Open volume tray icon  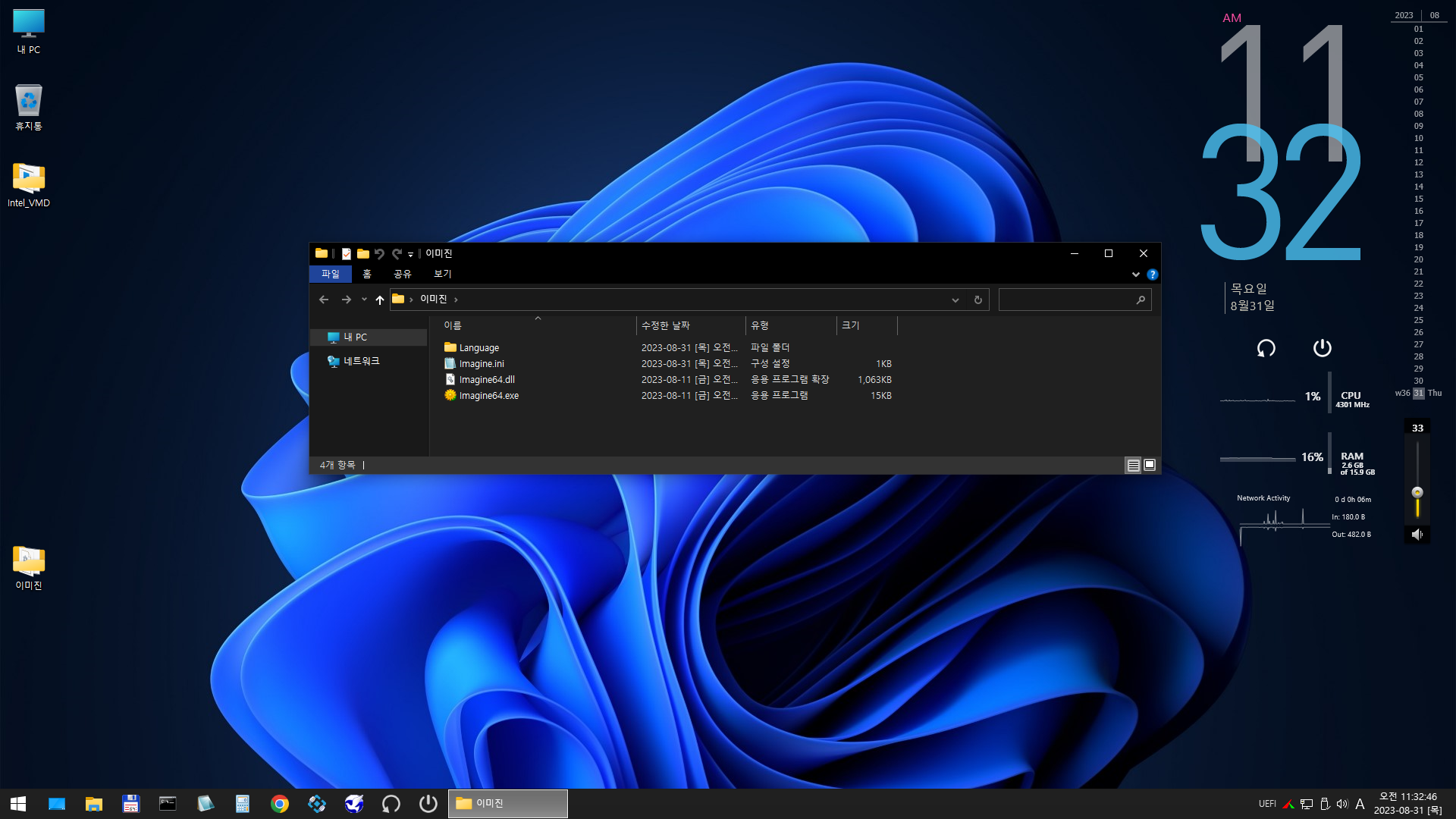(x=1342, y=804)
